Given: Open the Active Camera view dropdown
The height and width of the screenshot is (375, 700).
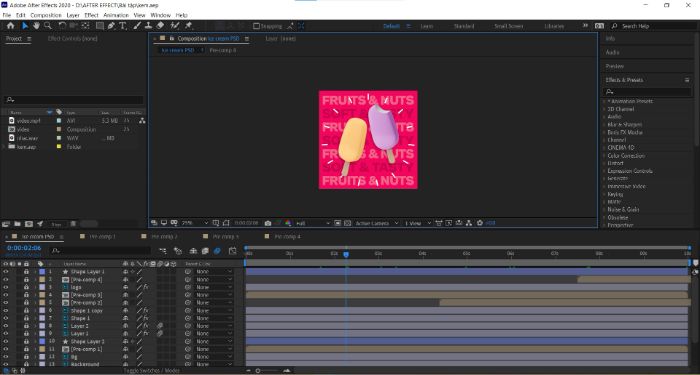Looking at the screenshot, I should pos(377,223).
